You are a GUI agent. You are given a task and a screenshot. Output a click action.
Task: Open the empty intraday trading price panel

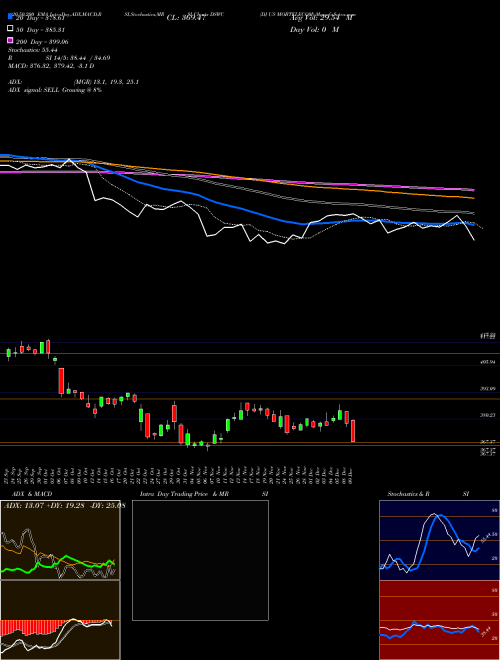tap(200, 560)
